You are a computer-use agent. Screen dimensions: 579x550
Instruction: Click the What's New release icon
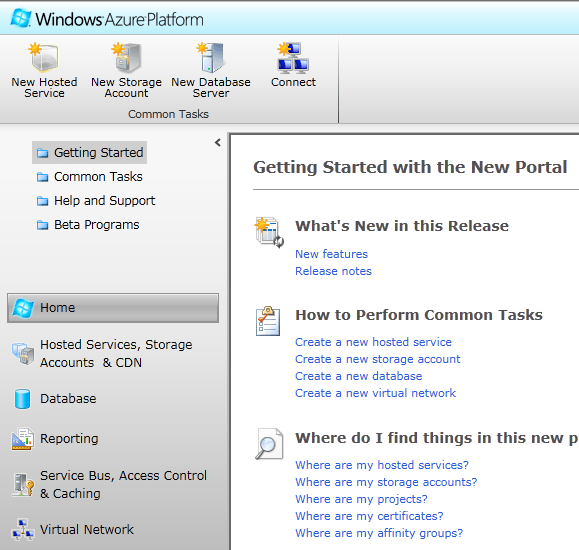[x=269, y=232]
